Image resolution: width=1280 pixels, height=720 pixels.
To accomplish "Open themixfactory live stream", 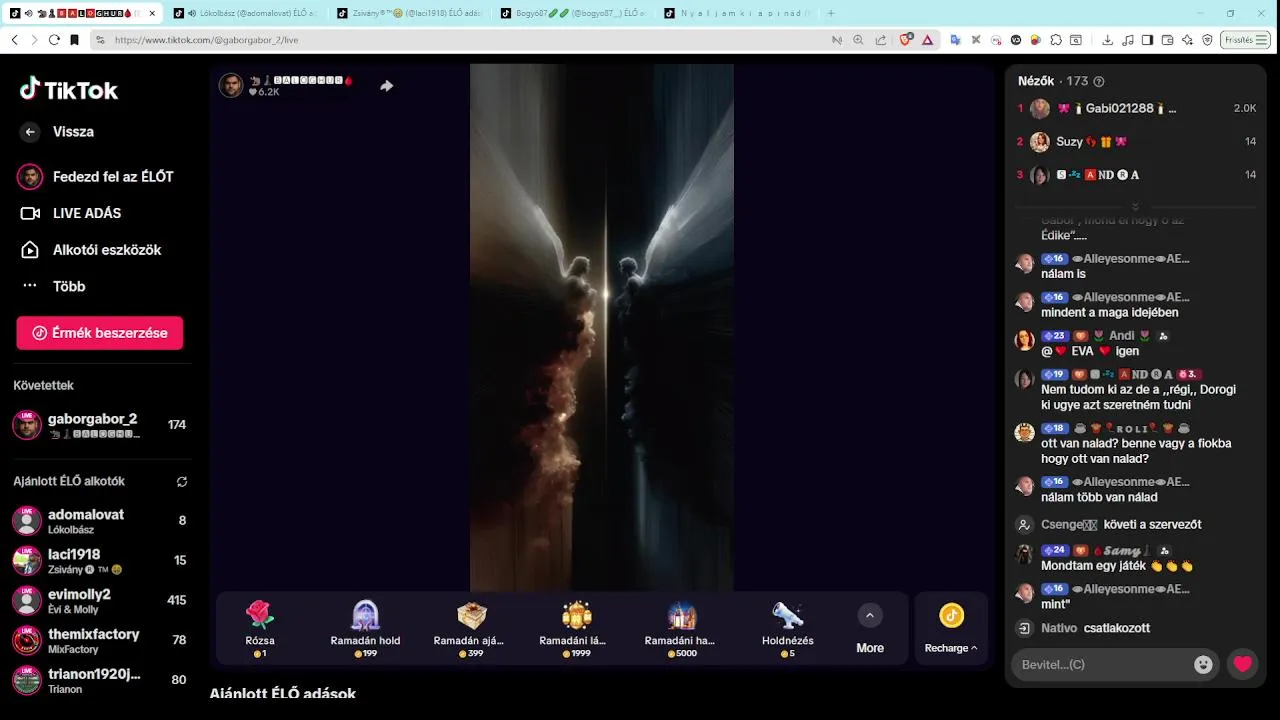I will (x=98, y=641).
